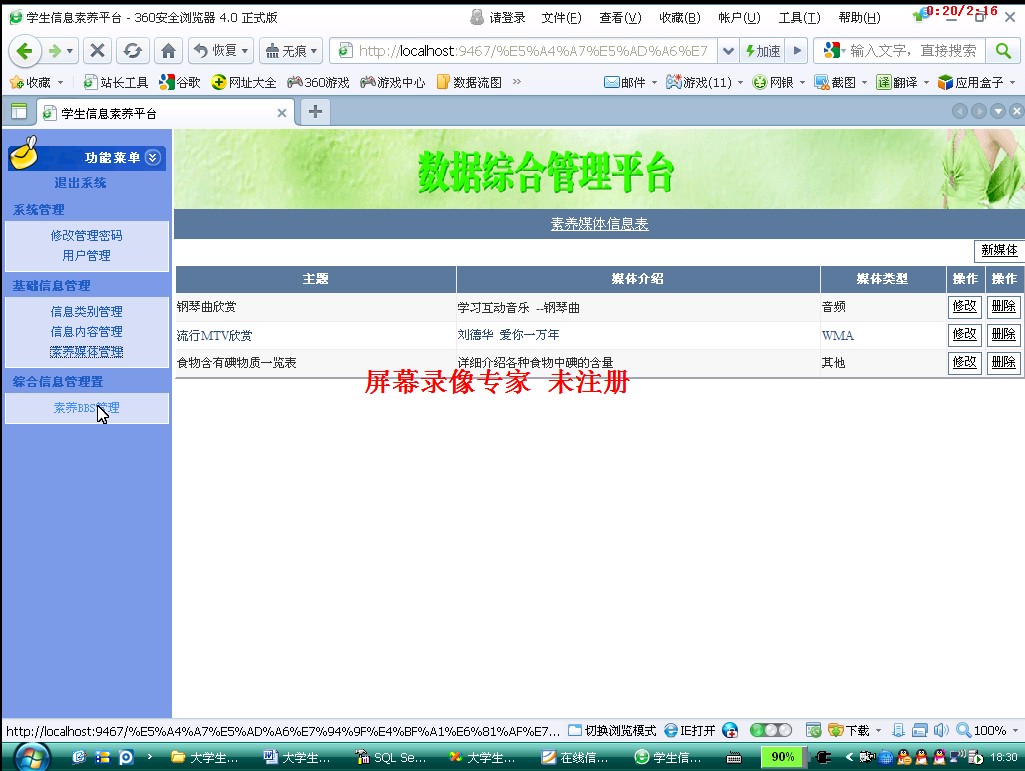The width and height of the screenshot is (1025, 771).
Task: Click 修改 for 钢琴曲欣赏 row
Action: click(x=964, y=306)
